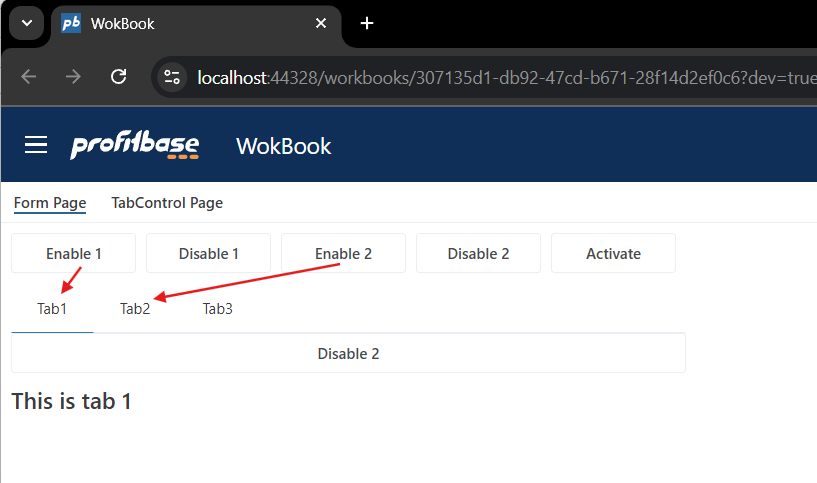Screen dimensions: 817x483
Task: View site information icon in address bar
Action: [x=172, y=77]
